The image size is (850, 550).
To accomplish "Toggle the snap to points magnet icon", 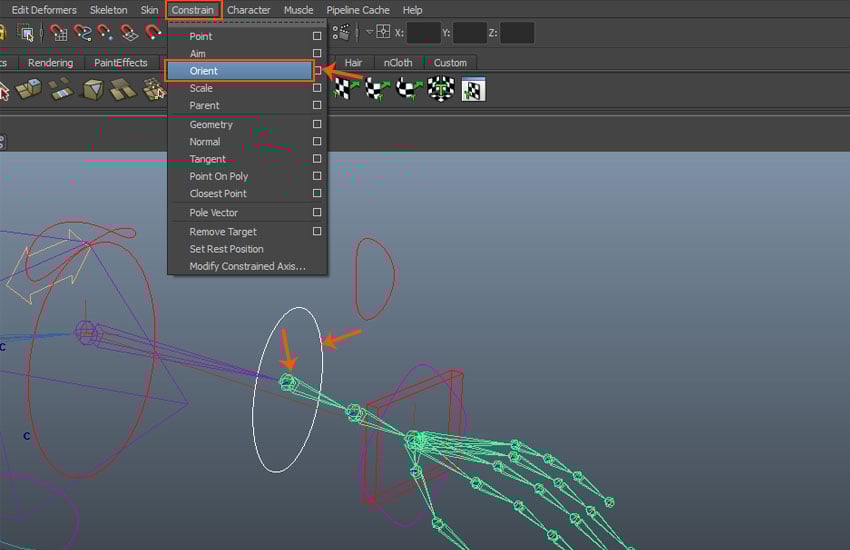I will click(105, 33).
